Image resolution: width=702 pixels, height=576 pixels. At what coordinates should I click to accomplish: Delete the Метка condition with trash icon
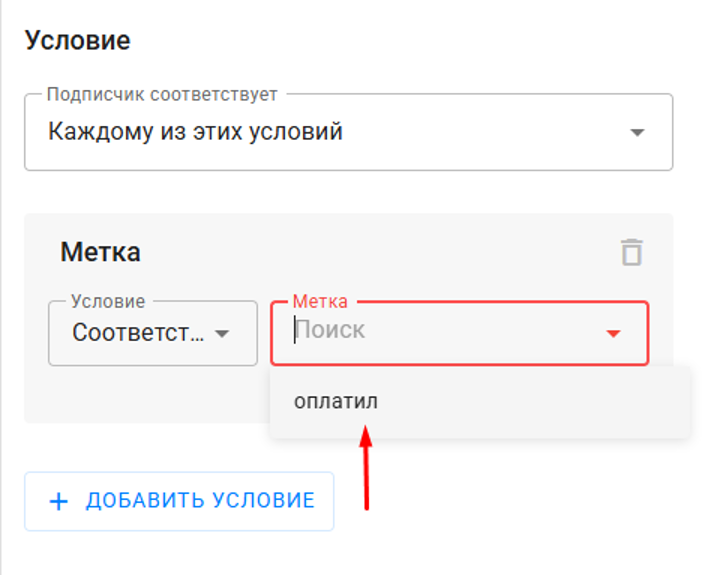tap(632, 252)
